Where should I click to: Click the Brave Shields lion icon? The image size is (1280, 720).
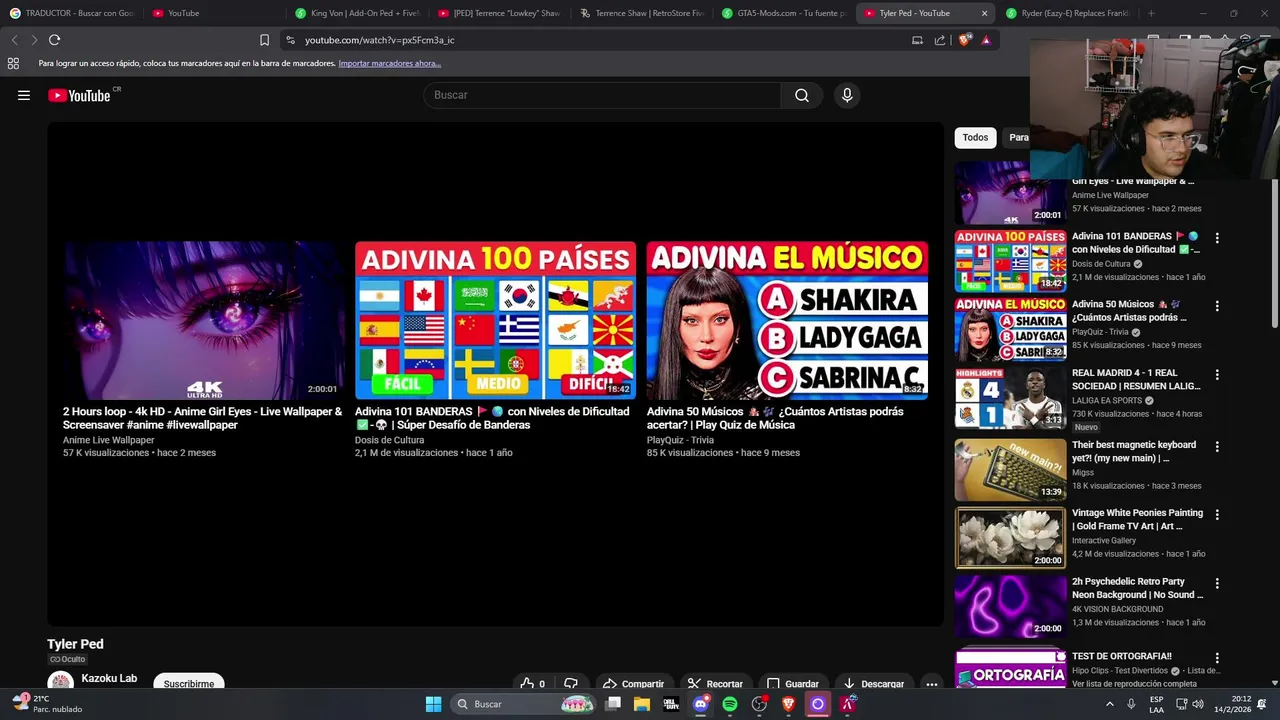(x=964, y=40)
